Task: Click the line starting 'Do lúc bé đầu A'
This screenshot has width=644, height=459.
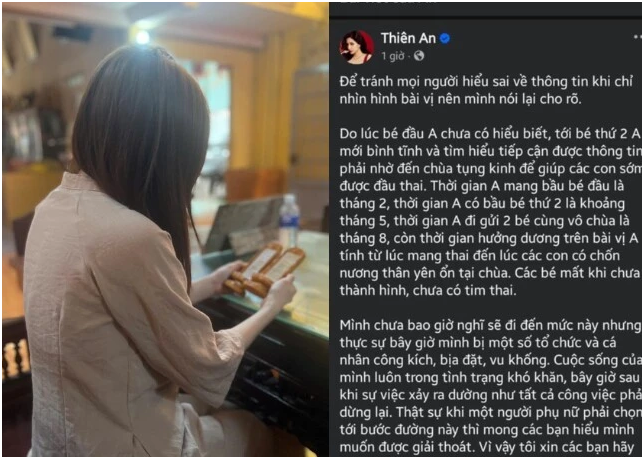Action: click(490, 134)
